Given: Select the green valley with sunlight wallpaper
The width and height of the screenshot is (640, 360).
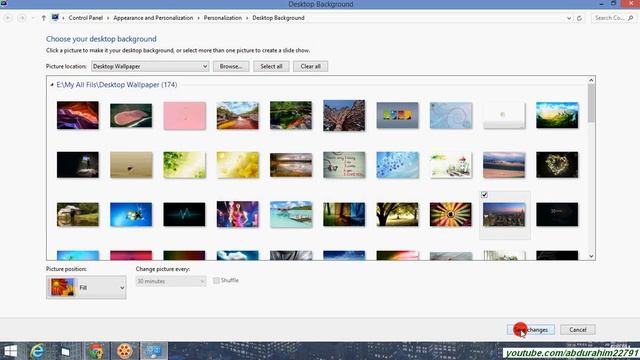Looking at the screenshot, I should point(557,115).
